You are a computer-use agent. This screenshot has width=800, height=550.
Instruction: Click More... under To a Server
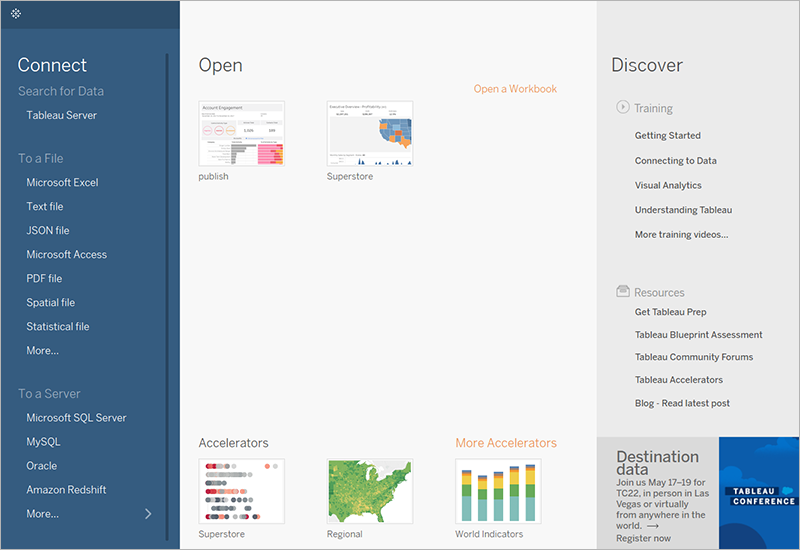pyautogui.click(x=42, y=514)
